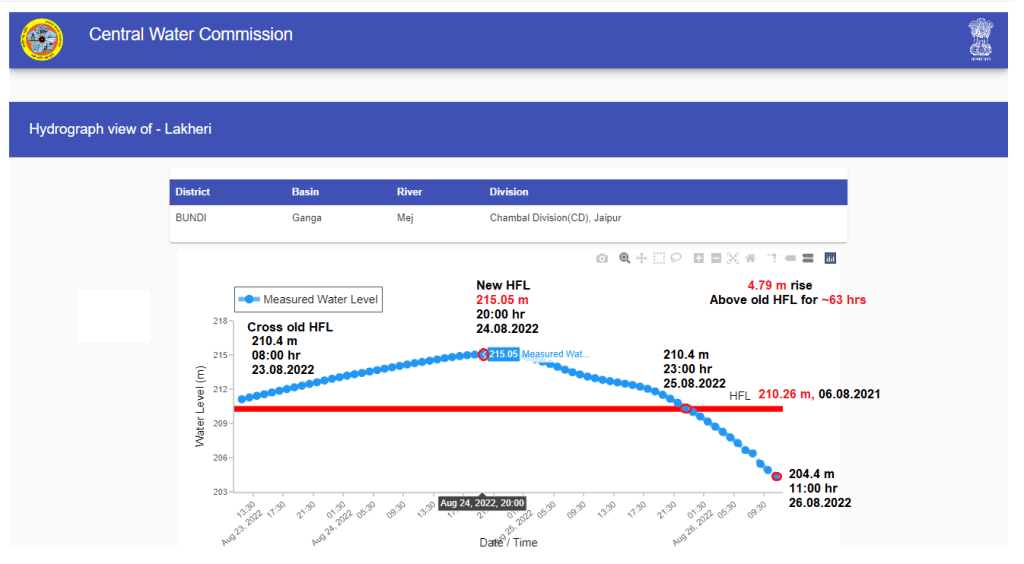Open the Plotly logo link icon

pos(830,258)
